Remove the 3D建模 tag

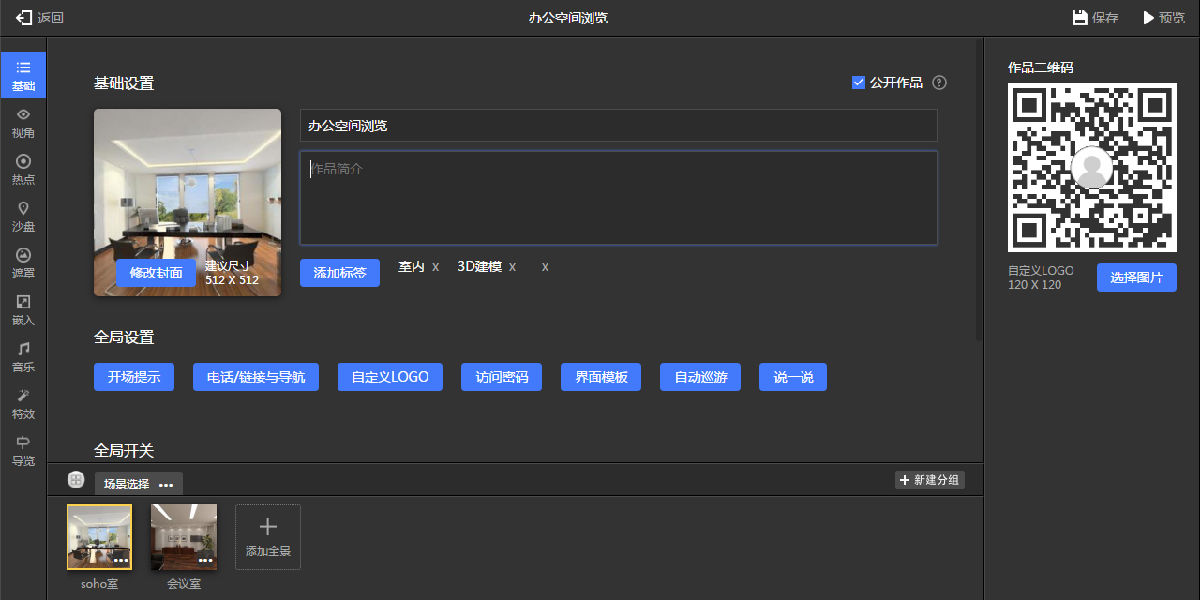tap(513, 267)
